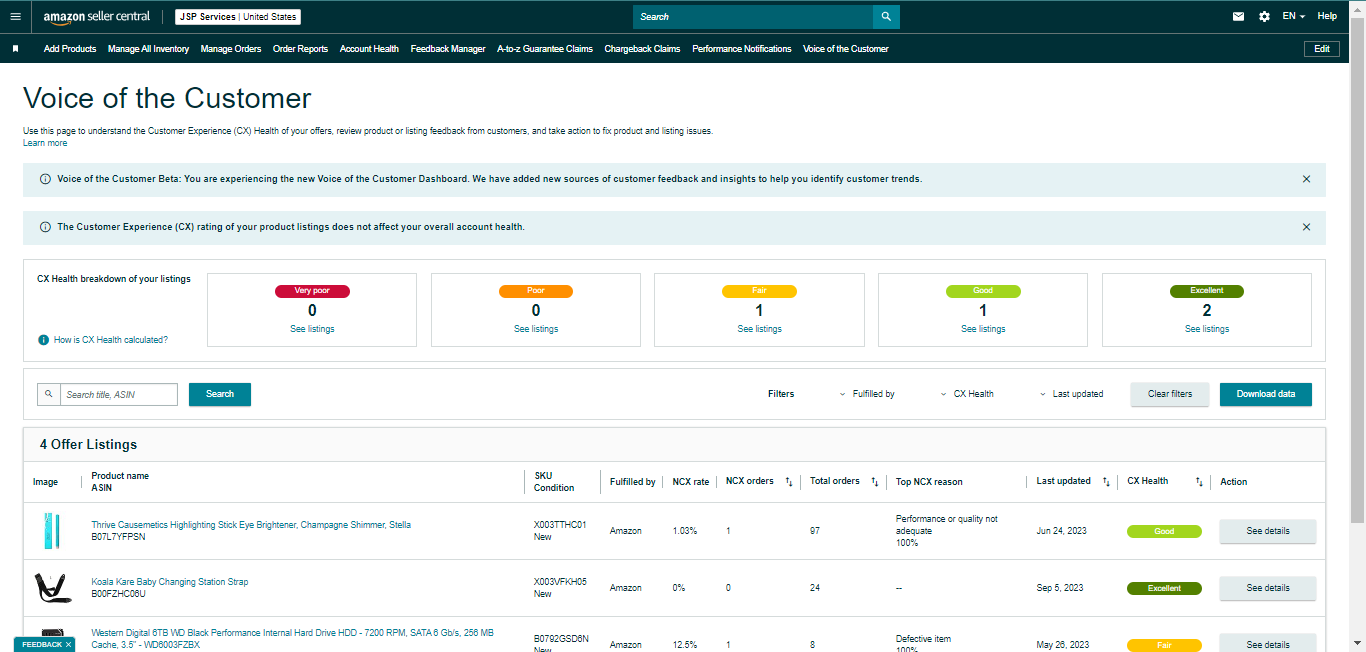
Task: Click the page vertical scrollbar
Action: (1358, 270)
